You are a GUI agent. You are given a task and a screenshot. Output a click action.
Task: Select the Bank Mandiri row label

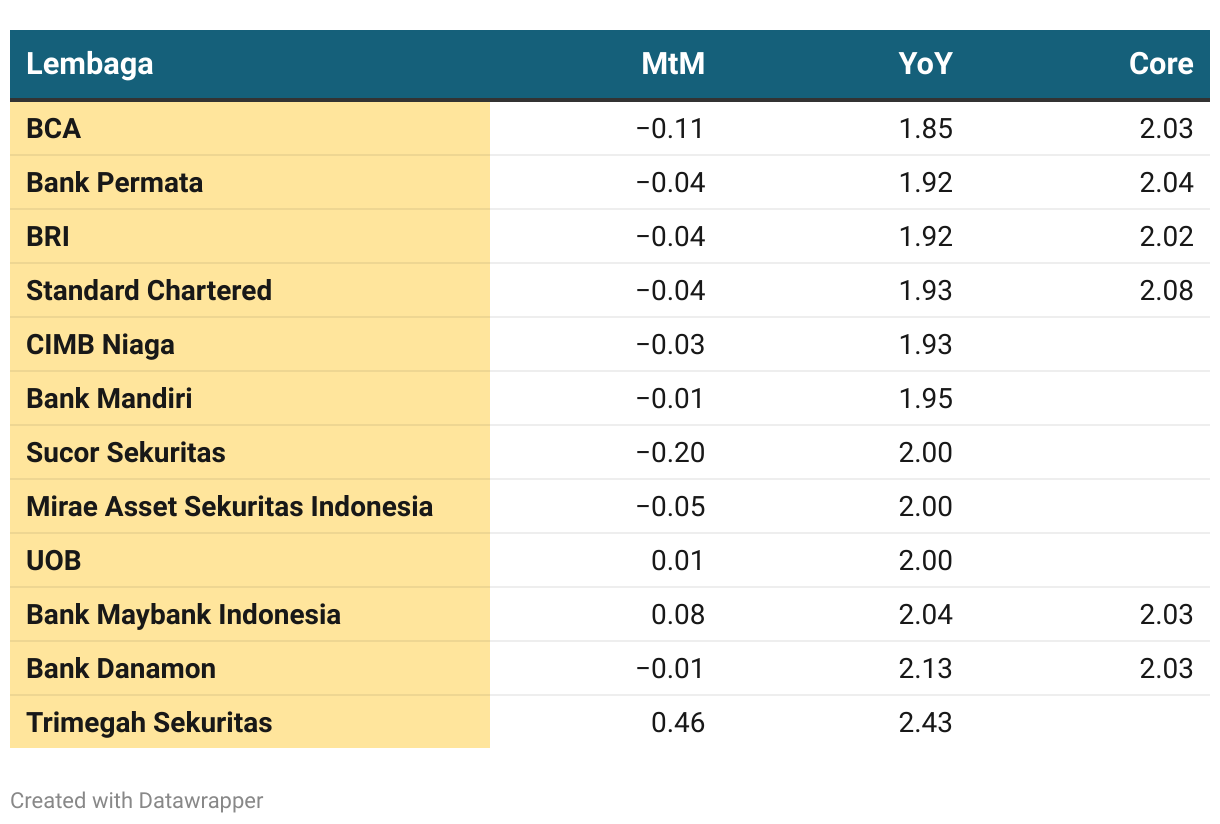tap(109, 398)
